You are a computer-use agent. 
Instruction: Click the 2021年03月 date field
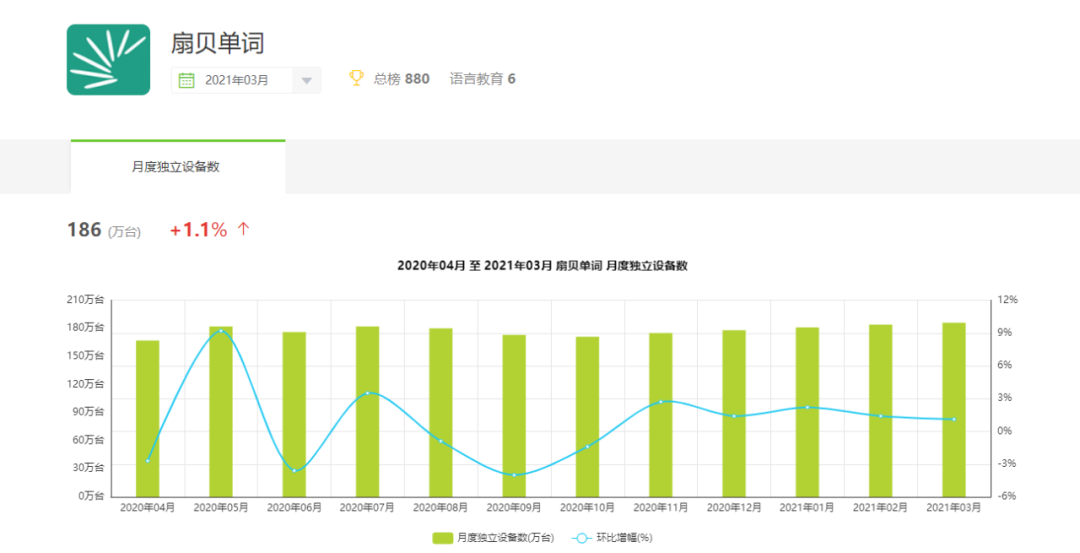[246, 80]
